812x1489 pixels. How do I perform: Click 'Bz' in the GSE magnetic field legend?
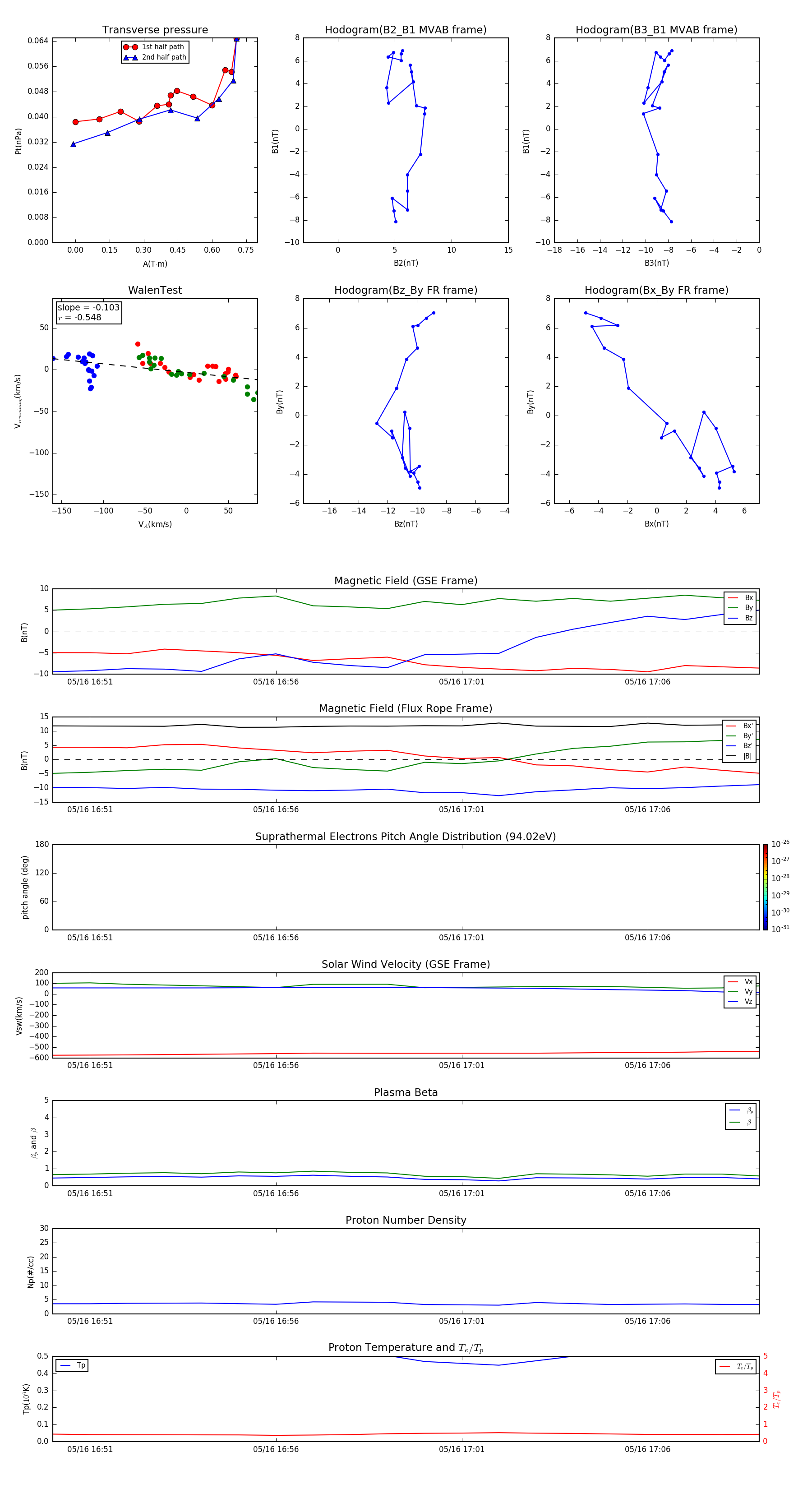pyautogui.click(x=740, y=618)
